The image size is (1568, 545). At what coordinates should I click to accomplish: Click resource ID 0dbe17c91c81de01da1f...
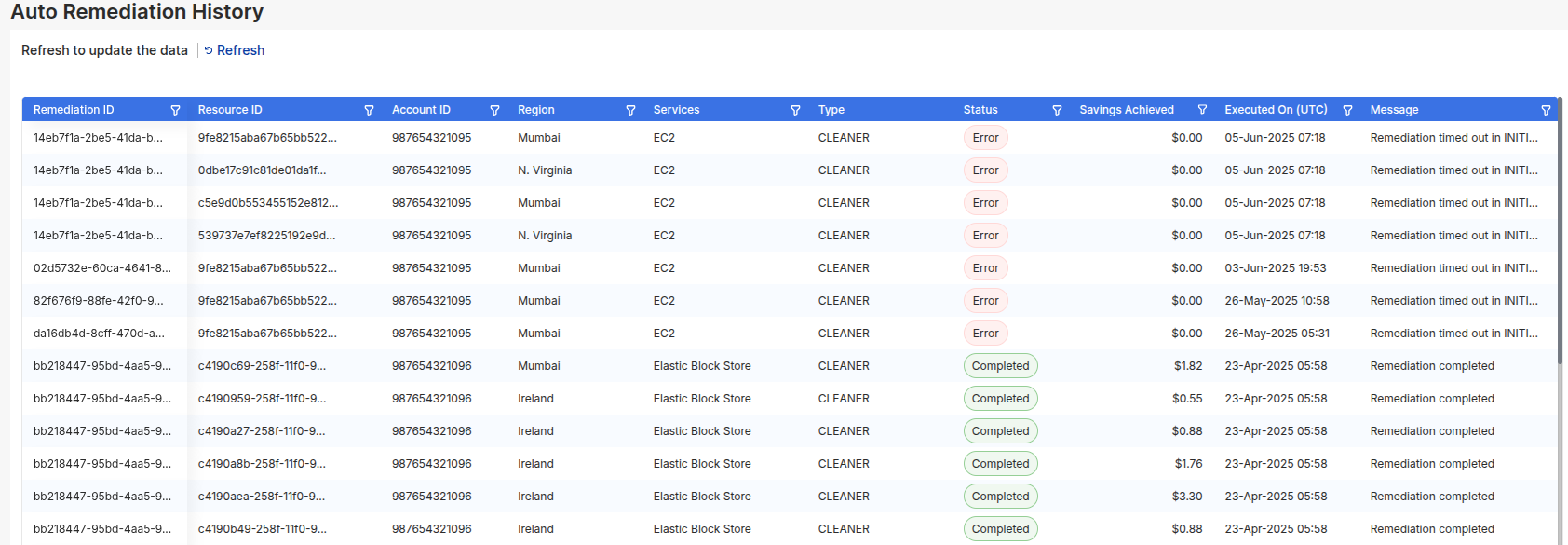pyautogui.click(x=262, y=170)
